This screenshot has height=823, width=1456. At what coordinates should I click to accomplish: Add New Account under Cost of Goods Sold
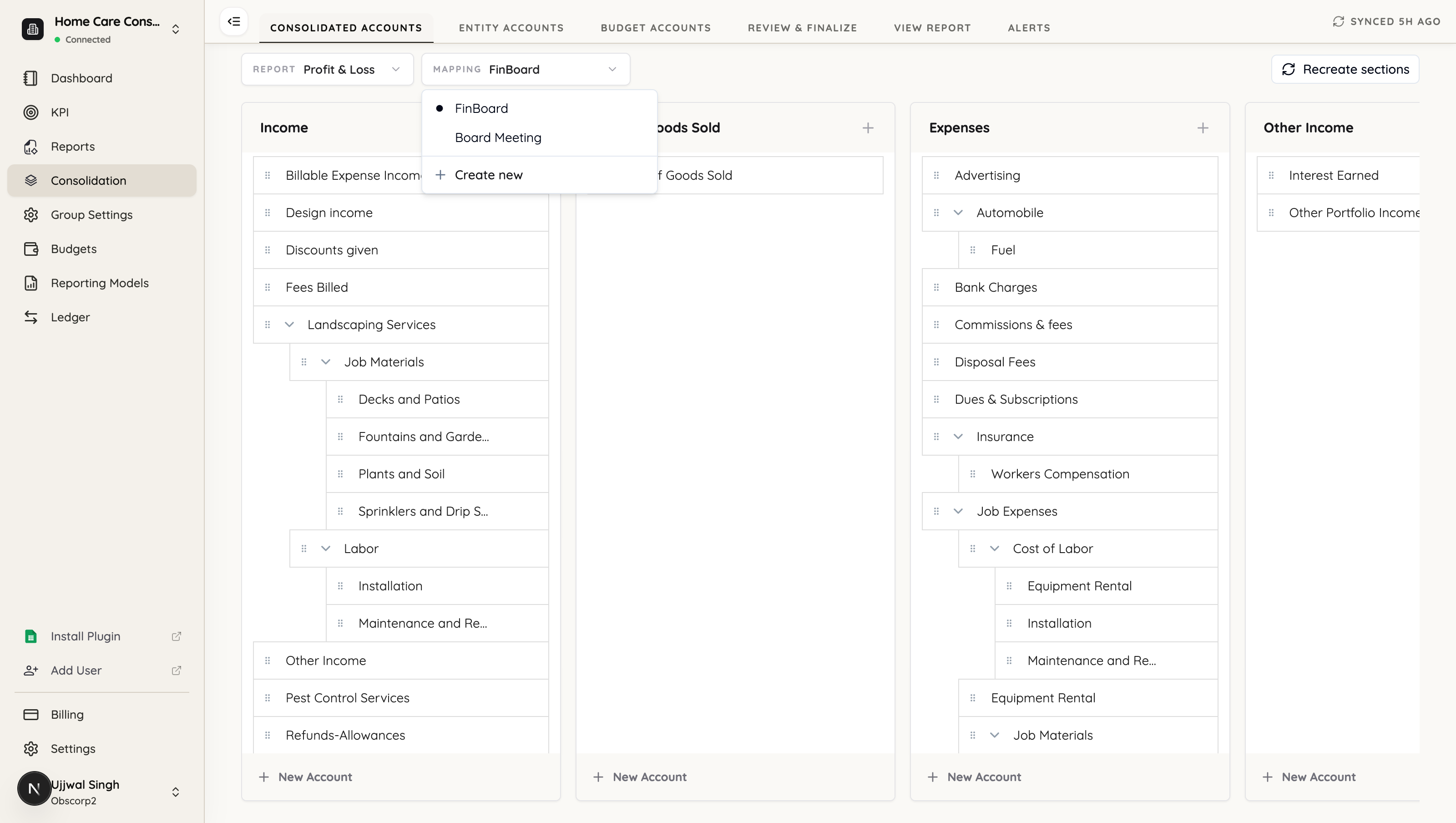click(640, 777)
